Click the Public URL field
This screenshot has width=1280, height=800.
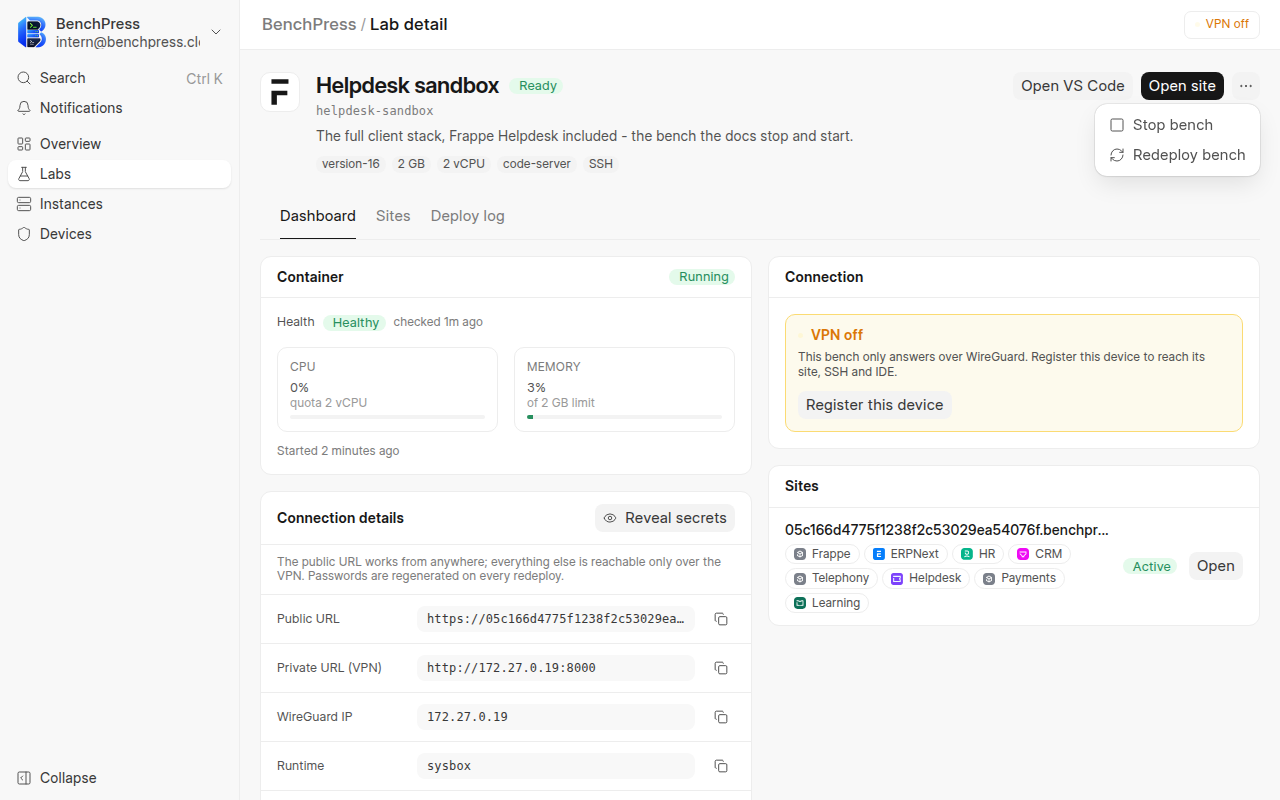(556, 619)
